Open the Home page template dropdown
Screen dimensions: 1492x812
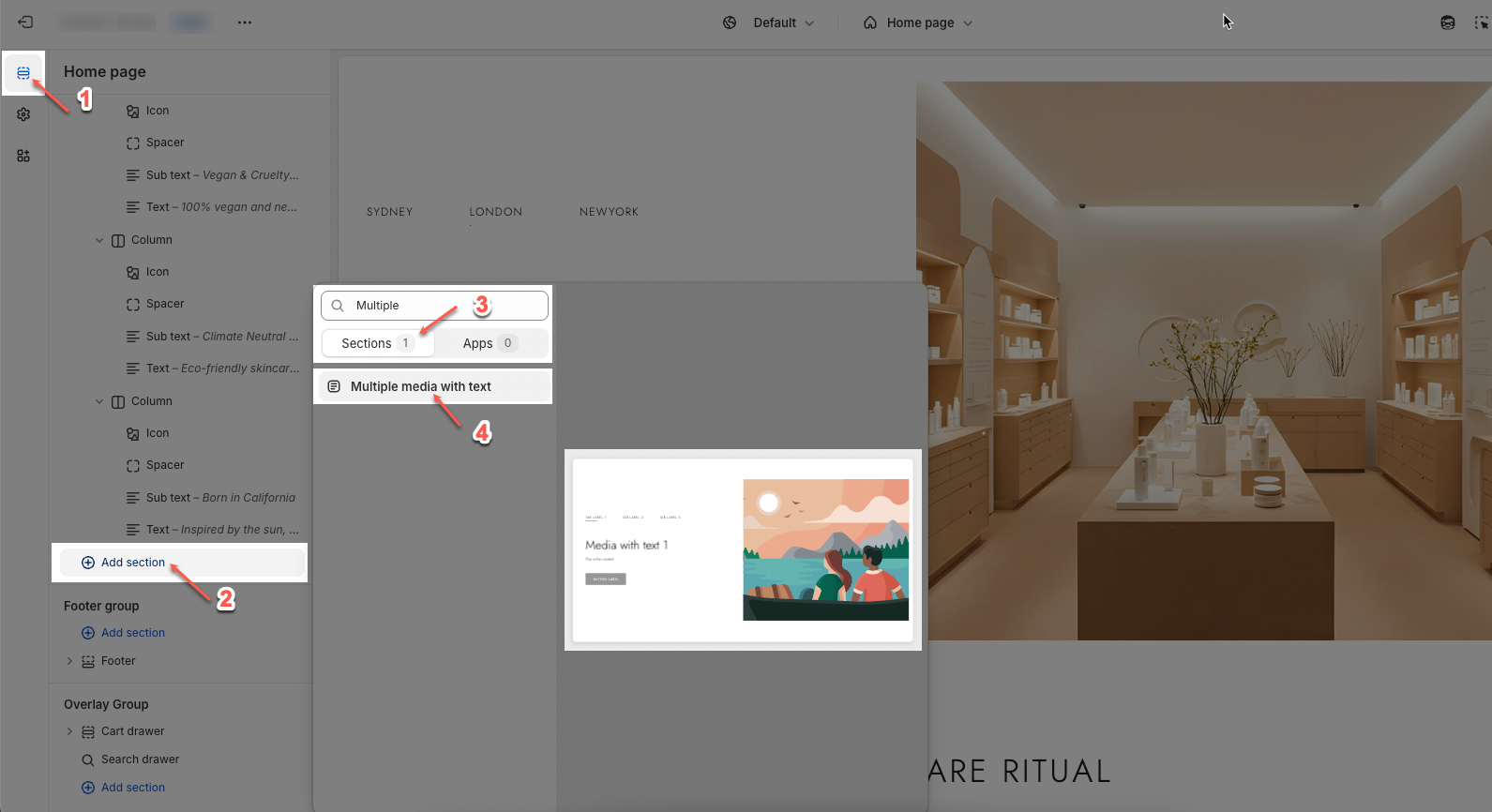coord(918,23)
